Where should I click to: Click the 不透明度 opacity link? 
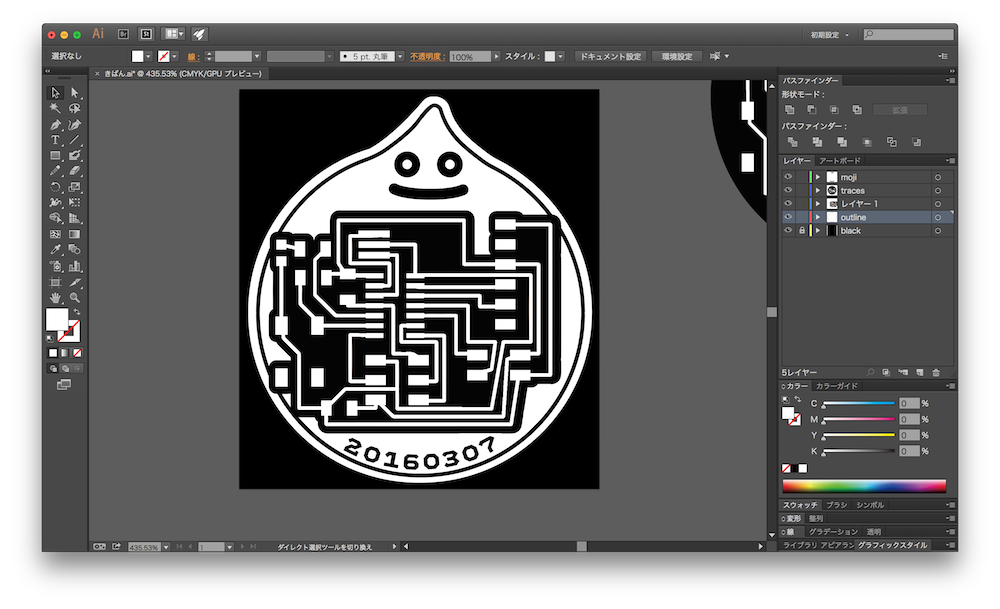[x=427, y=57]
